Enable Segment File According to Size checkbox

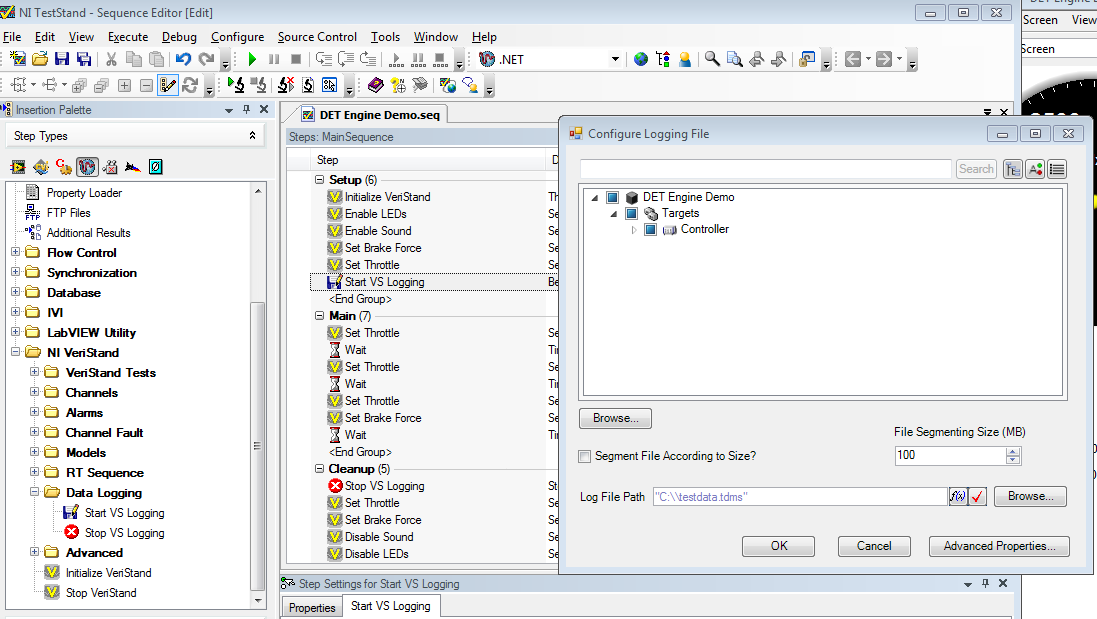click(x=585, y=456)
